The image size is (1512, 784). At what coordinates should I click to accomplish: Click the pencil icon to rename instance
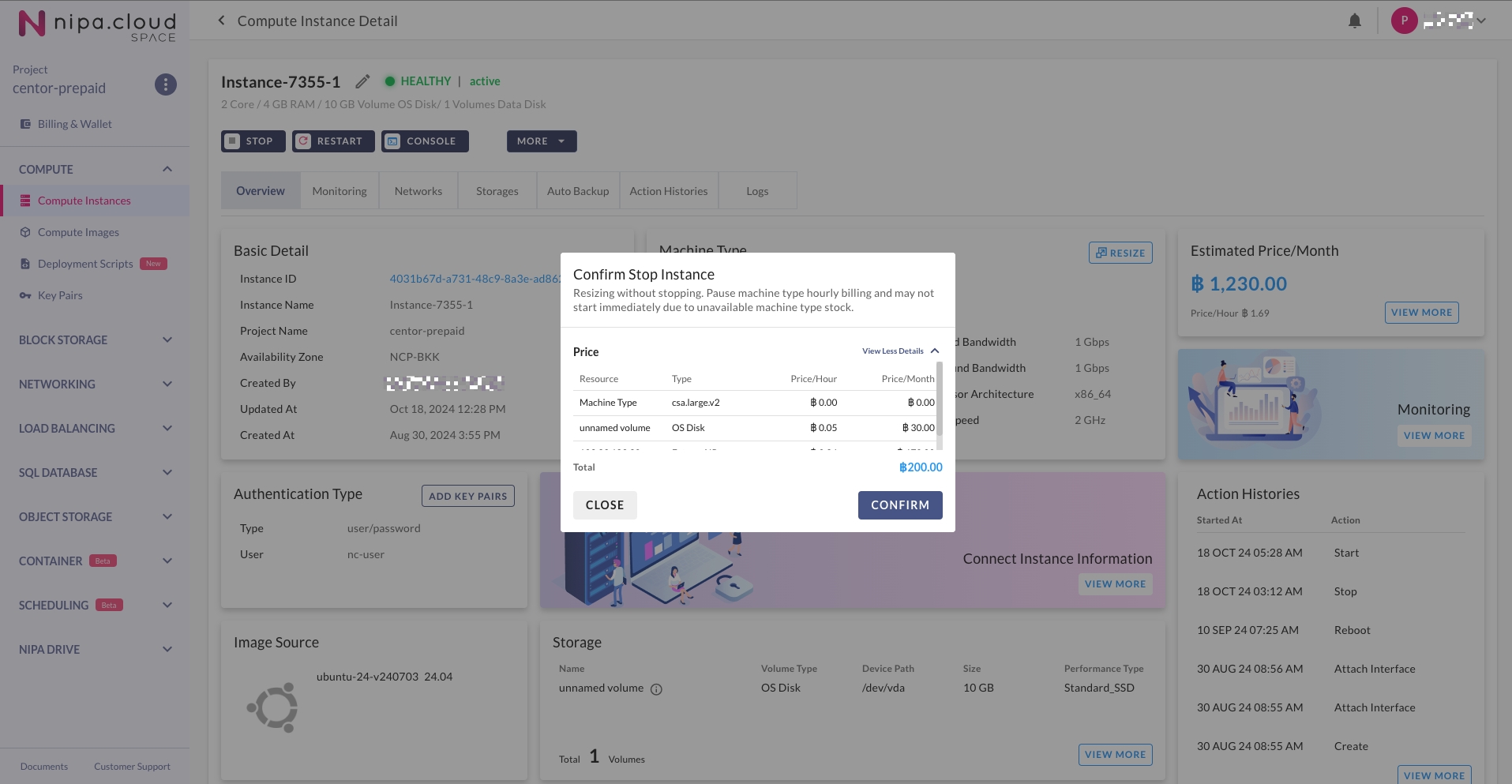(x=362, y=81)
